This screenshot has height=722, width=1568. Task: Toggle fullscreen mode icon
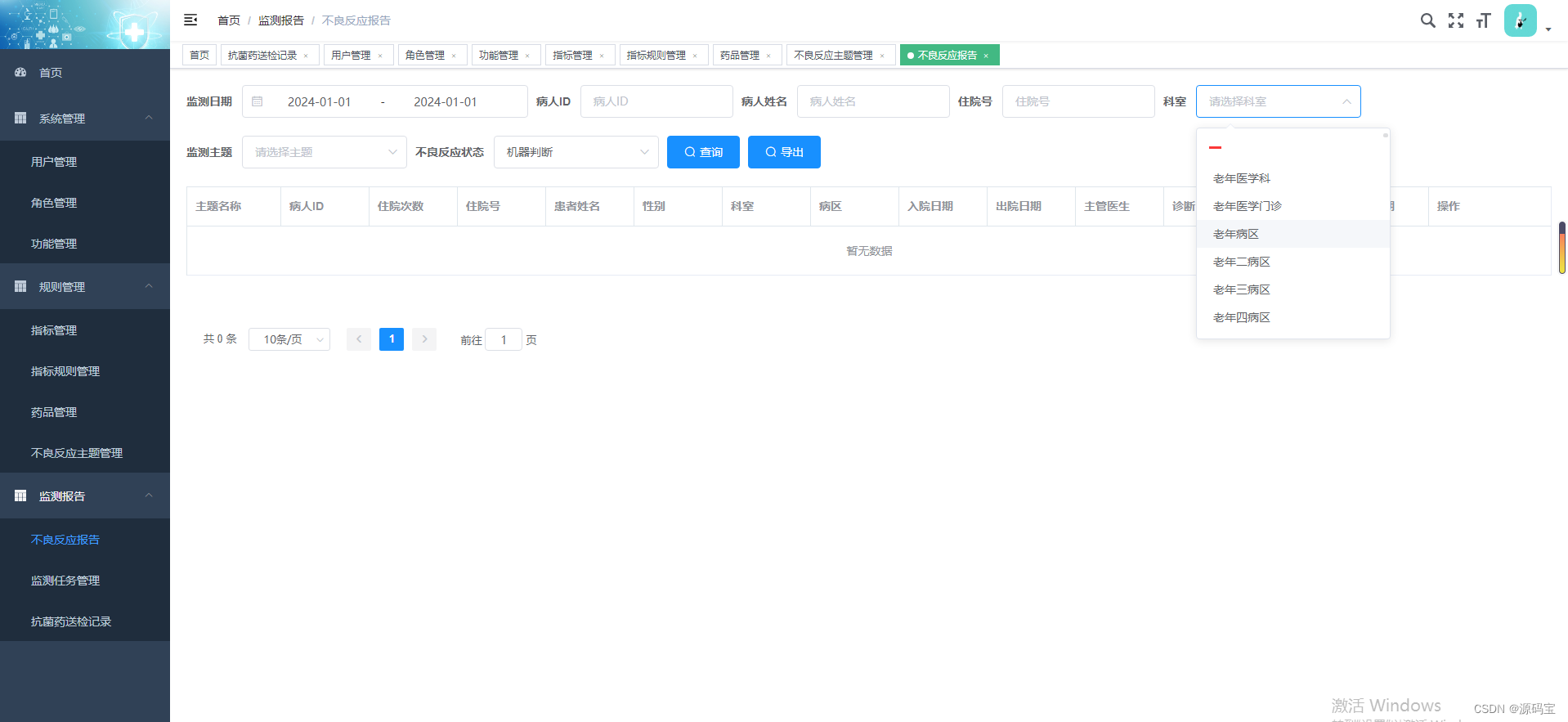(x=1456, y=20)
